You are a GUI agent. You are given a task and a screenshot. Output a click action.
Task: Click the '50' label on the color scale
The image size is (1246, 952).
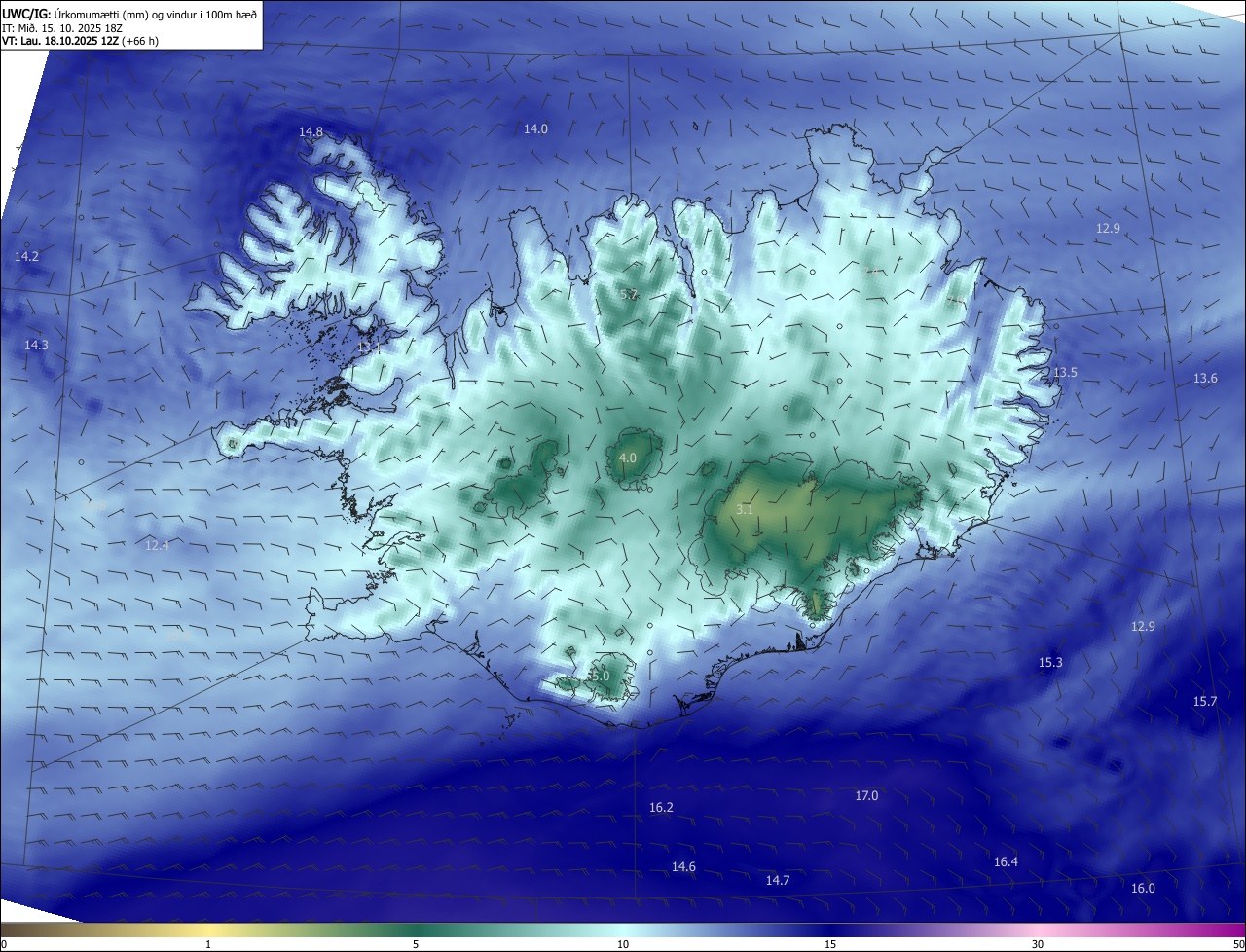(x=1238, y=944)
